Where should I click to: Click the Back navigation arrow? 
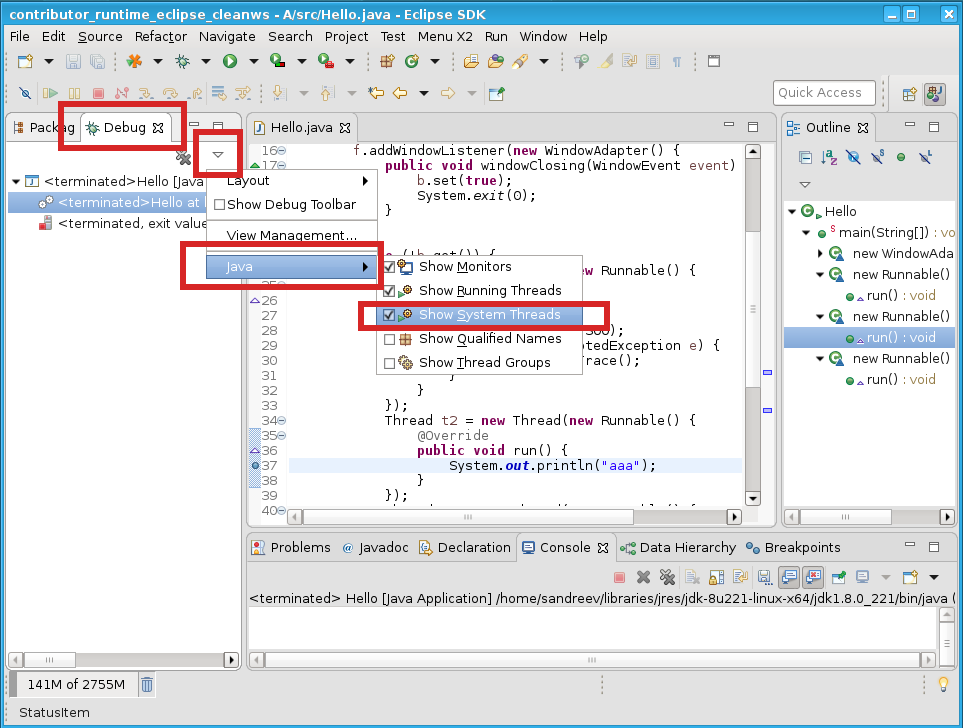click(400, 93)
